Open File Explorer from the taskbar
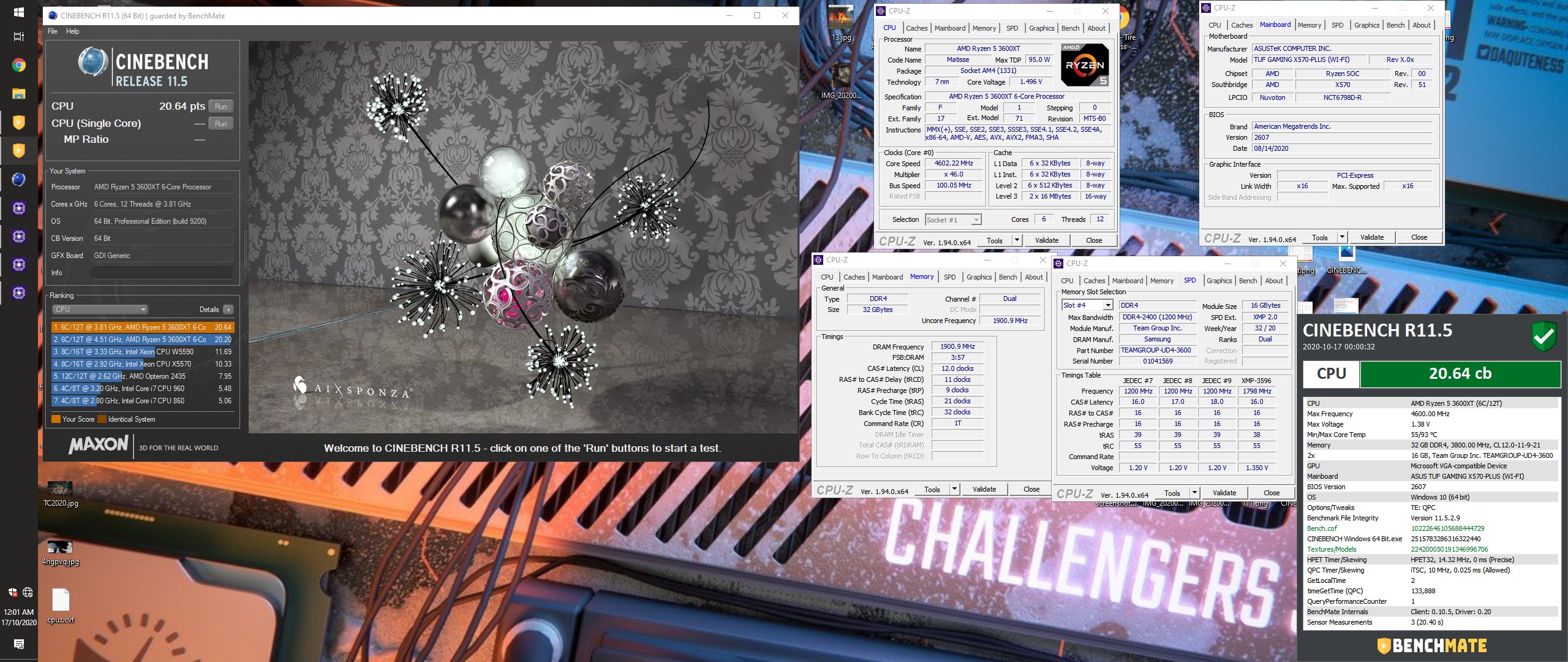Viewport: 1568px width, 662px height. 18,94
